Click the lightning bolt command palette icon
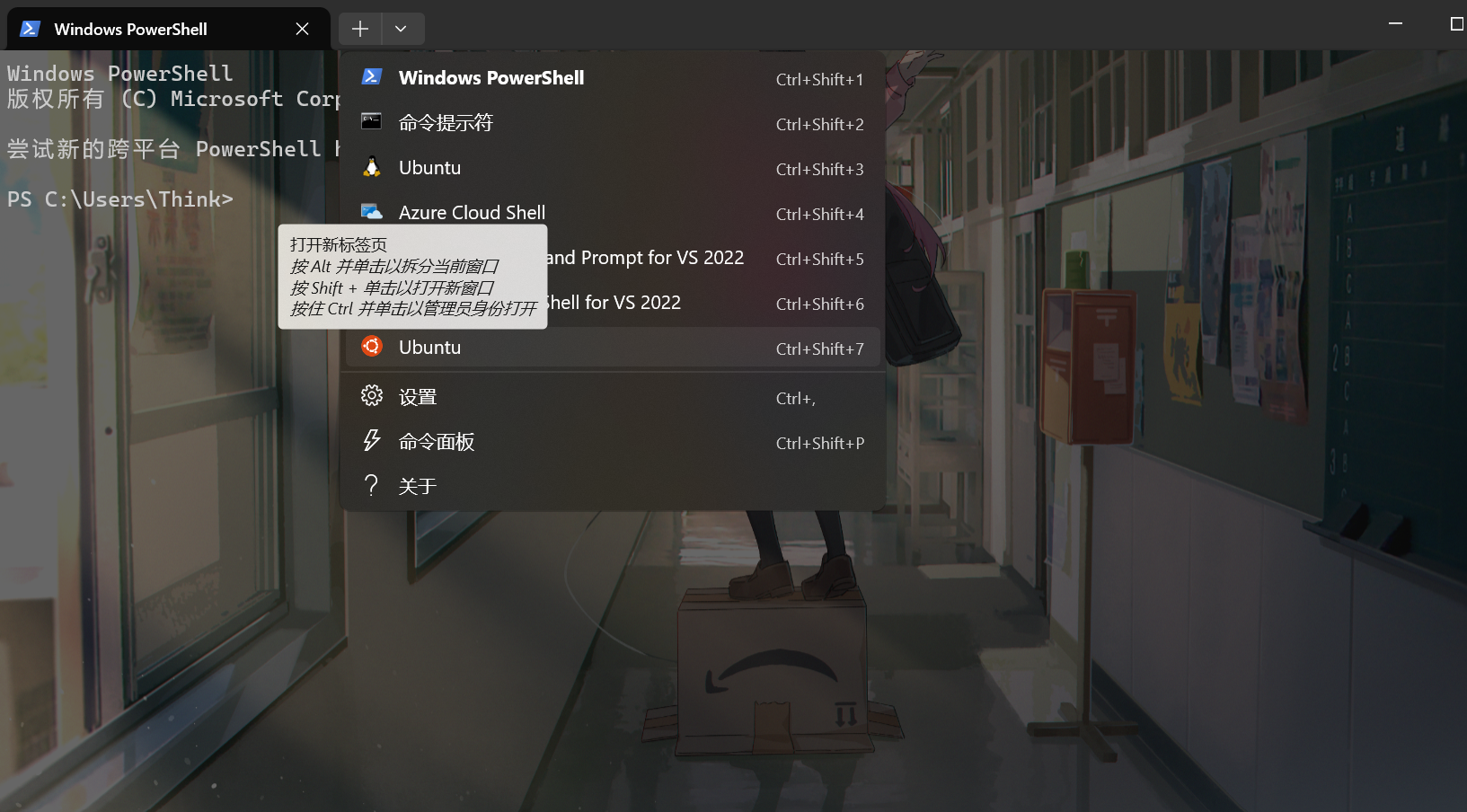 (x=372, y=440)
